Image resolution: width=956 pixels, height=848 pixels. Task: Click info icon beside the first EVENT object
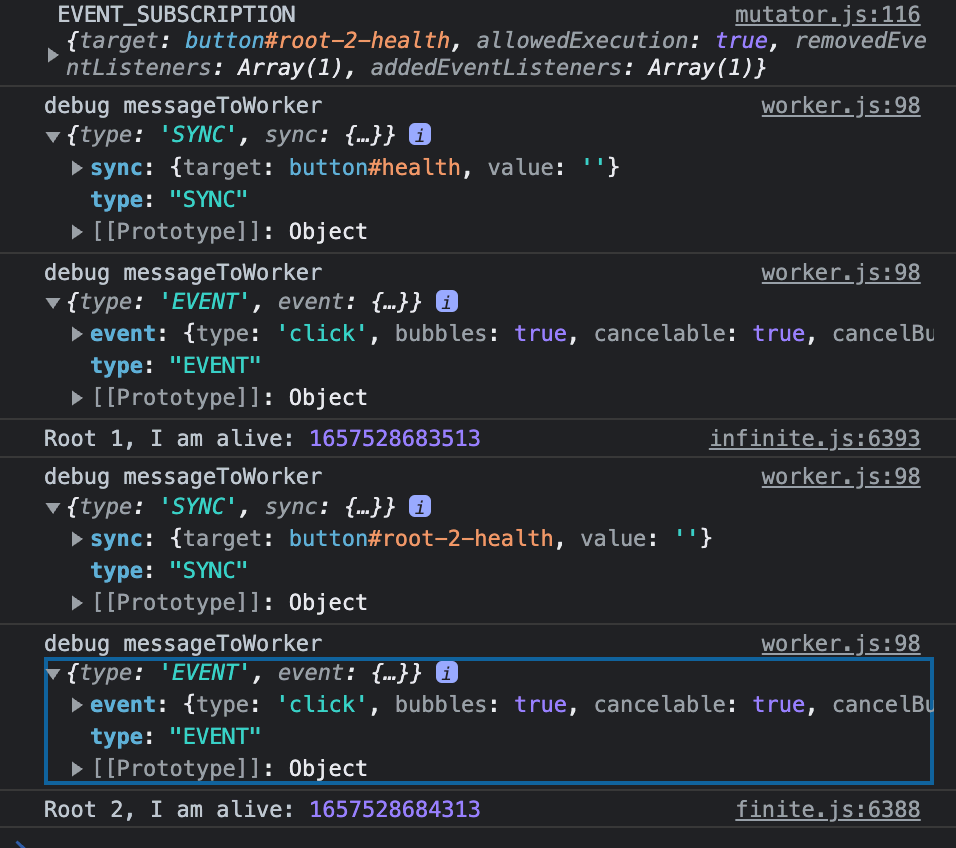tap(447, 301)
